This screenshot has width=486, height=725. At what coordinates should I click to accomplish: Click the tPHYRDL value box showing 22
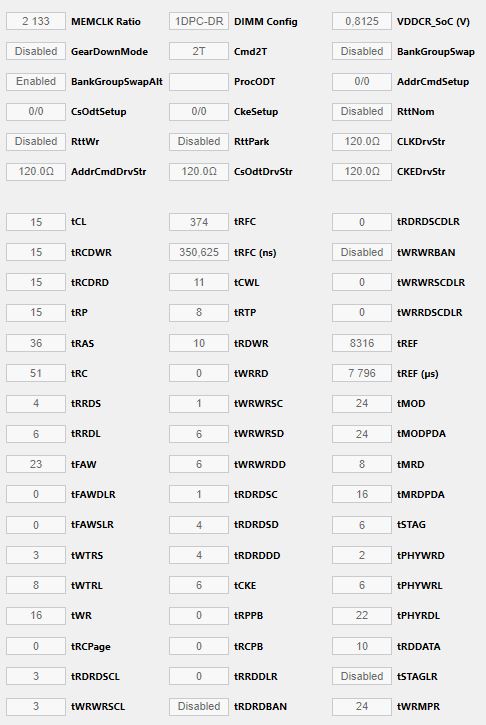tap(362, 615)
